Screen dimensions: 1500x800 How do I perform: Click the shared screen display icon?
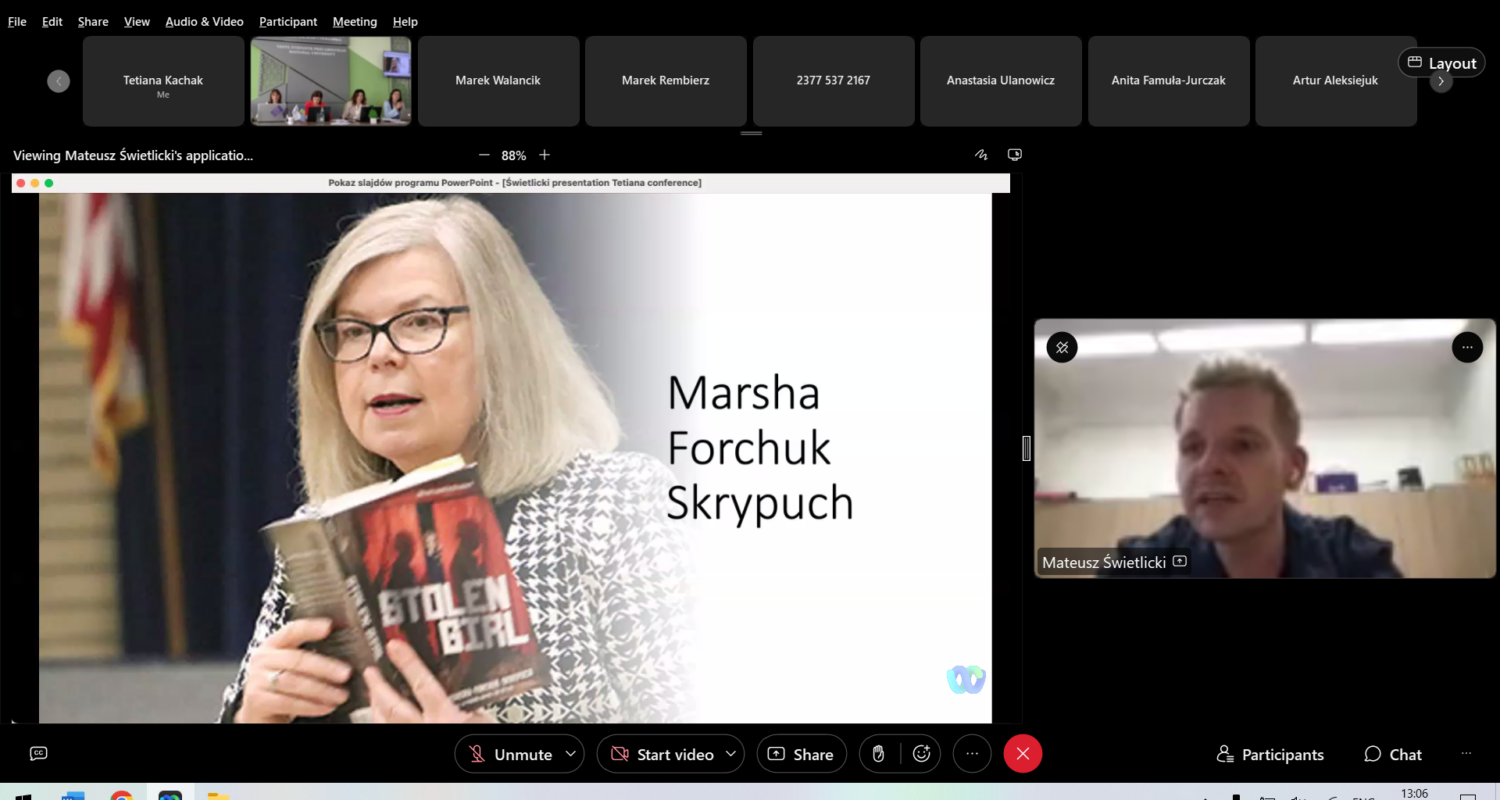click(x=1014, y=155)
